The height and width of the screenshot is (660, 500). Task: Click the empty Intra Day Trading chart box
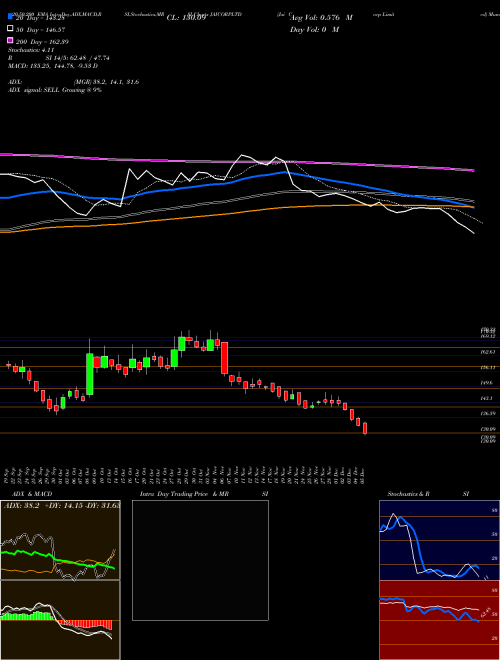click(x=200, y=560)
